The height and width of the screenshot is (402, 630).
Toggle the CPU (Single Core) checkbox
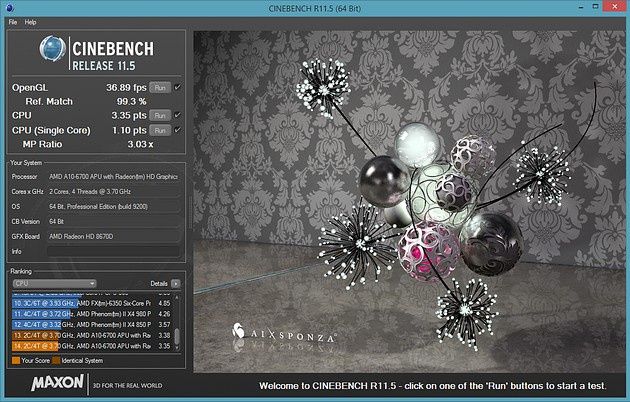click(177, 130)
